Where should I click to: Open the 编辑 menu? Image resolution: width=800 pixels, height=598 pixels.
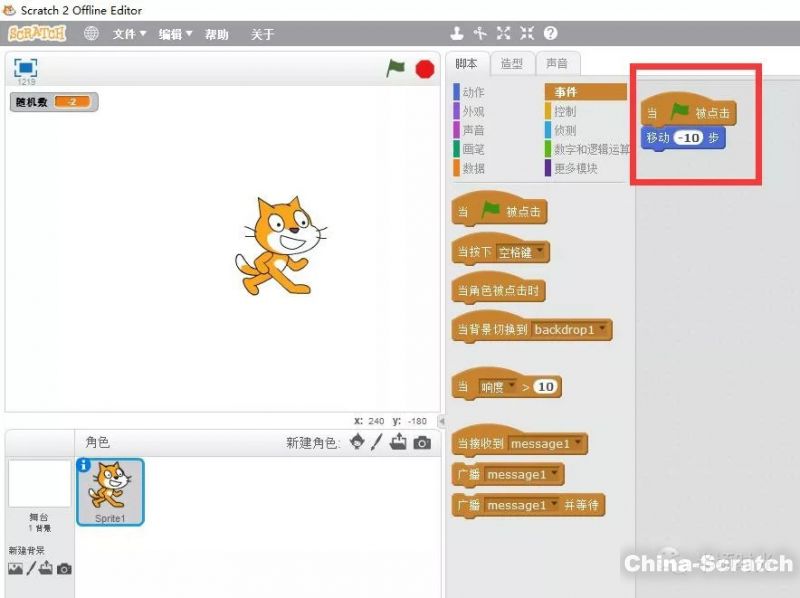coord(175,34)
